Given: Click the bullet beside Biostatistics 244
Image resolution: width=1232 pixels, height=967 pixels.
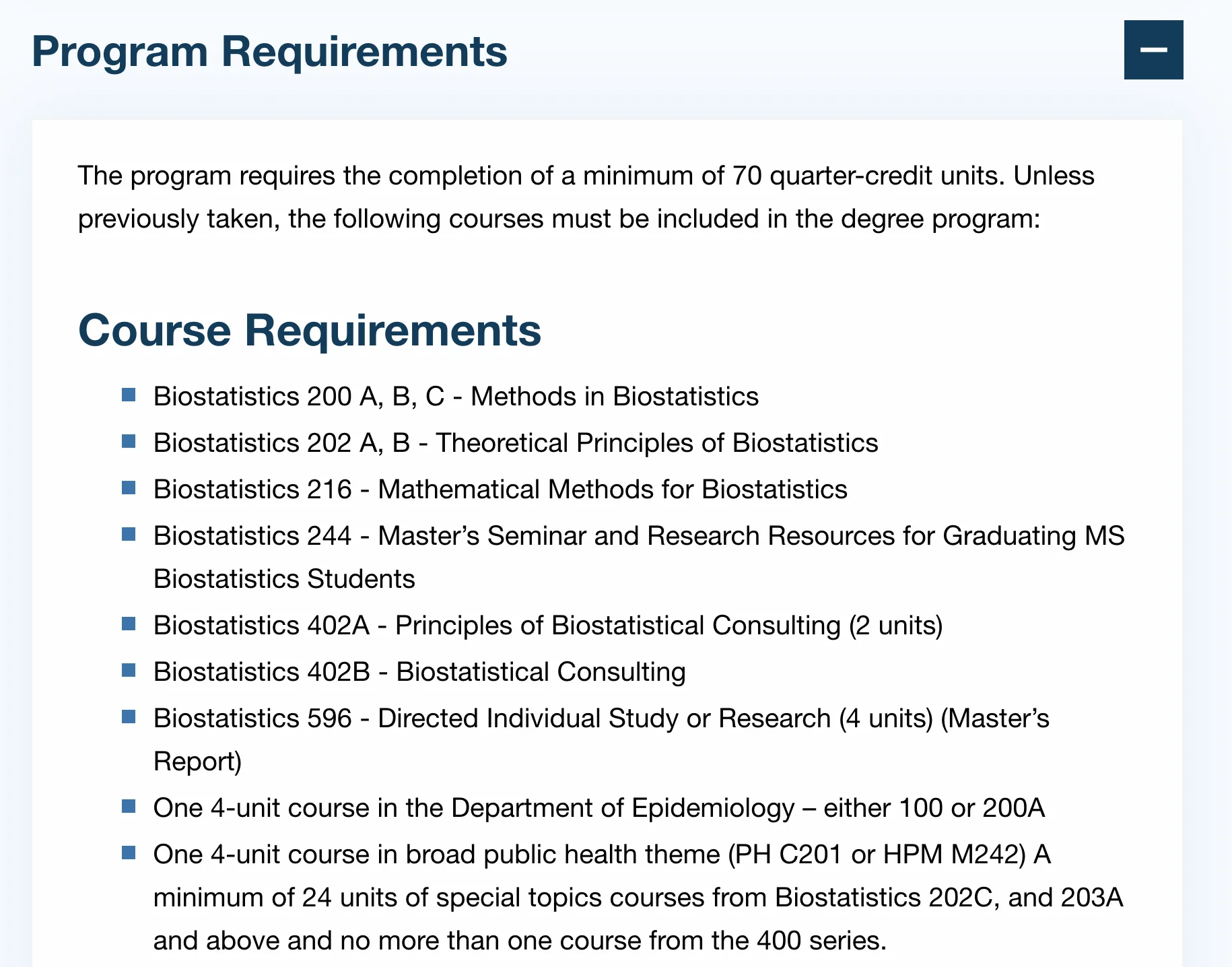Looking at the screenshot, I should tap(129, 534).
